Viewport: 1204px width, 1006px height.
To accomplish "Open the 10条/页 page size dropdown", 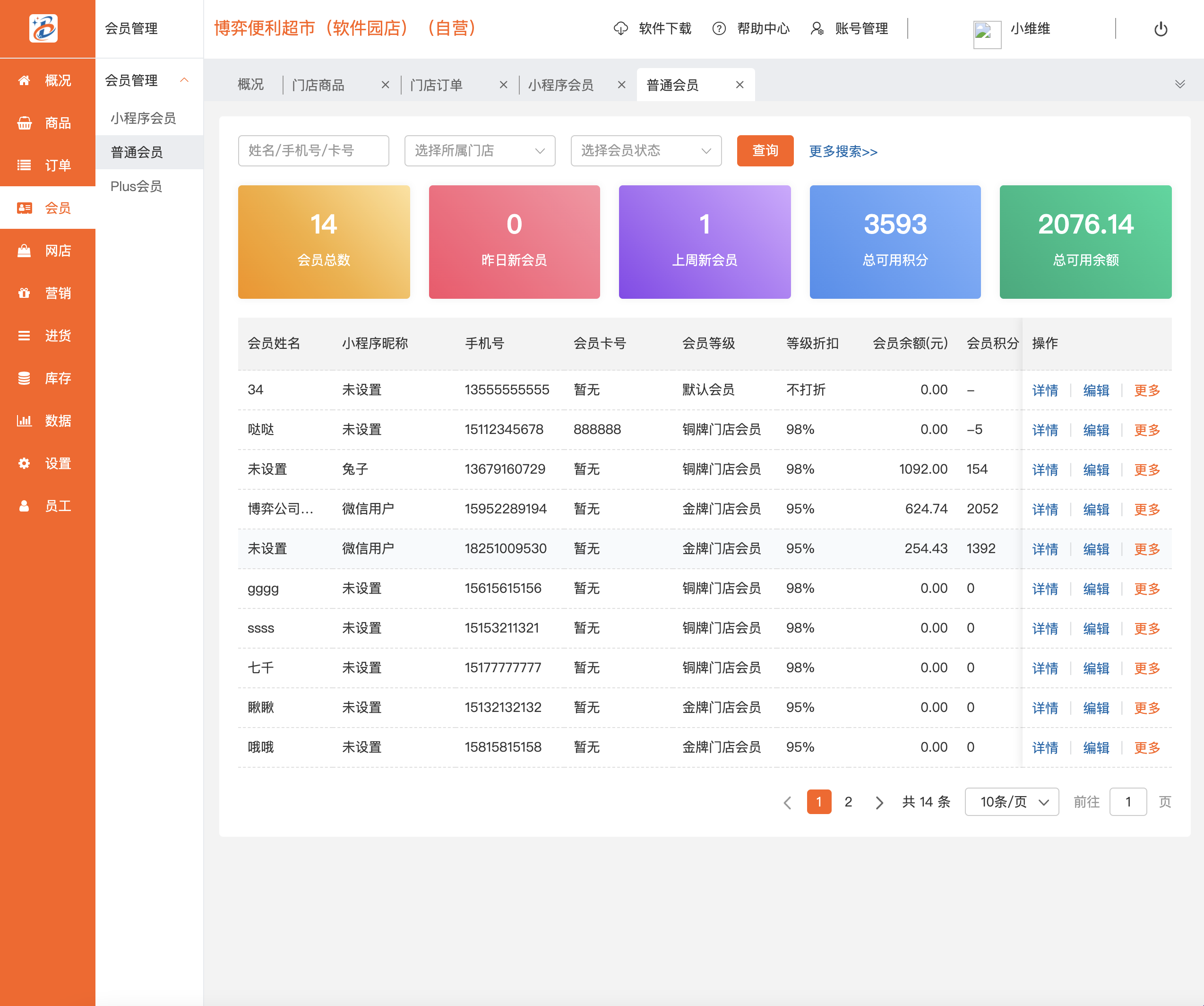I will click(1011, 802).
